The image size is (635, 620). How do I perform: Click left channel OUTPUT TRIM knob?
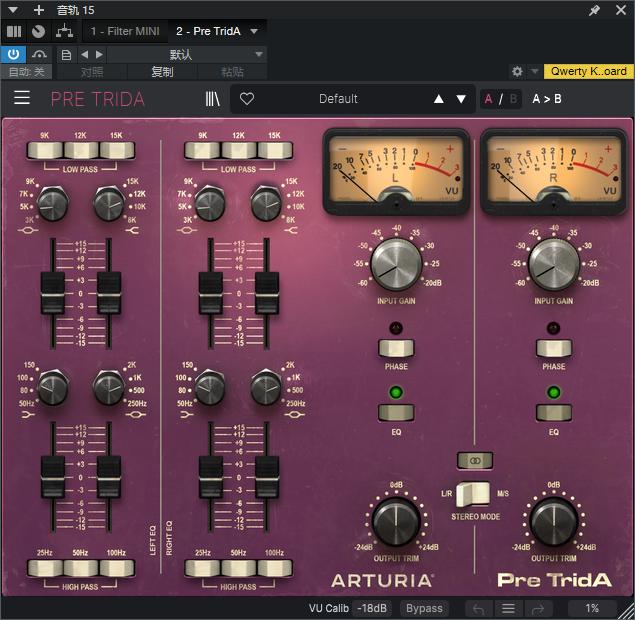pos(396,522)
